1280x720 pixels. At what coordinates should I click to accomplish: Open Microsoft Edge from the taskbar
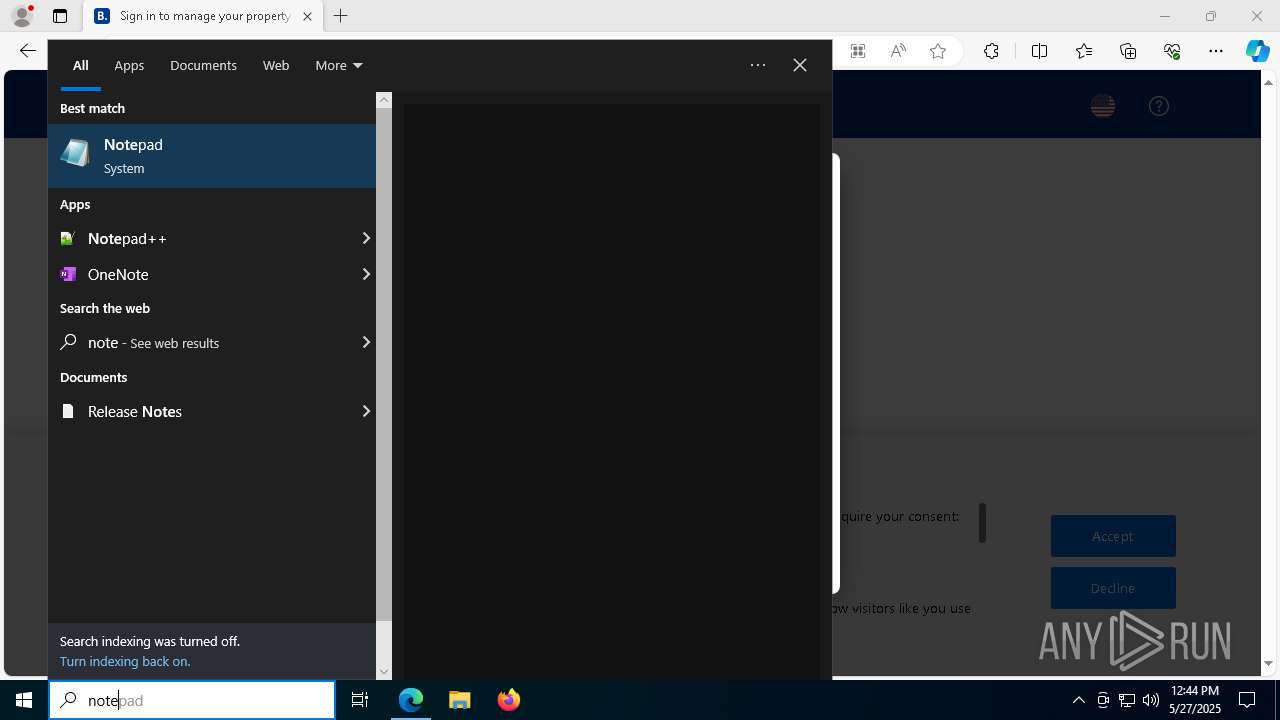411,700
